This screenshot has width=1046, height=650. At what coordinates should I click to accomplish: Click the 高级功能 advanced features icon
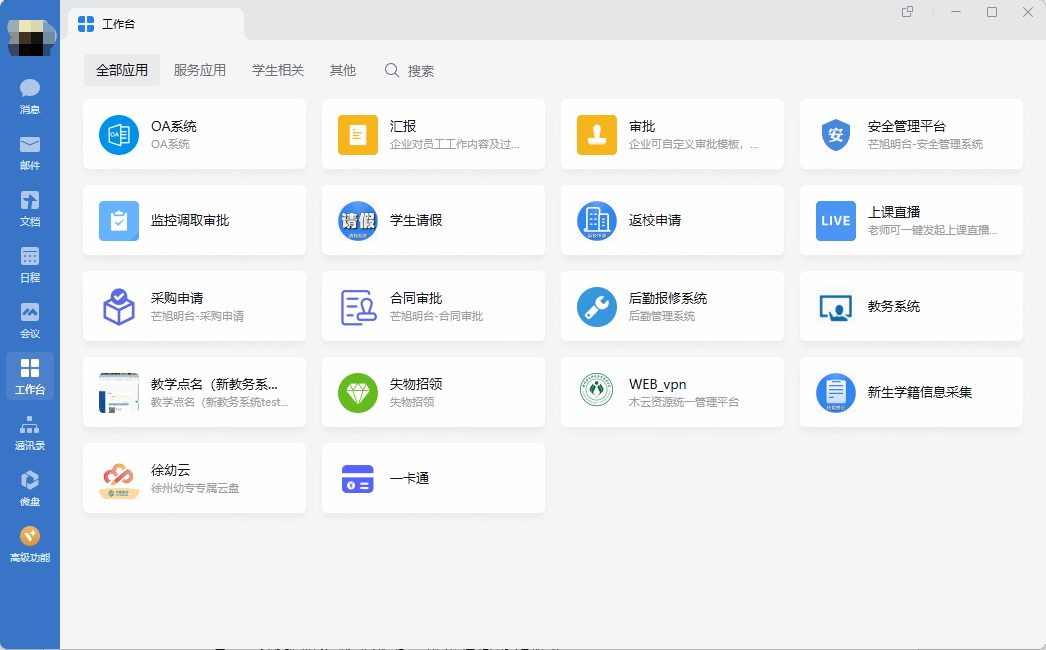click(30, 544)
